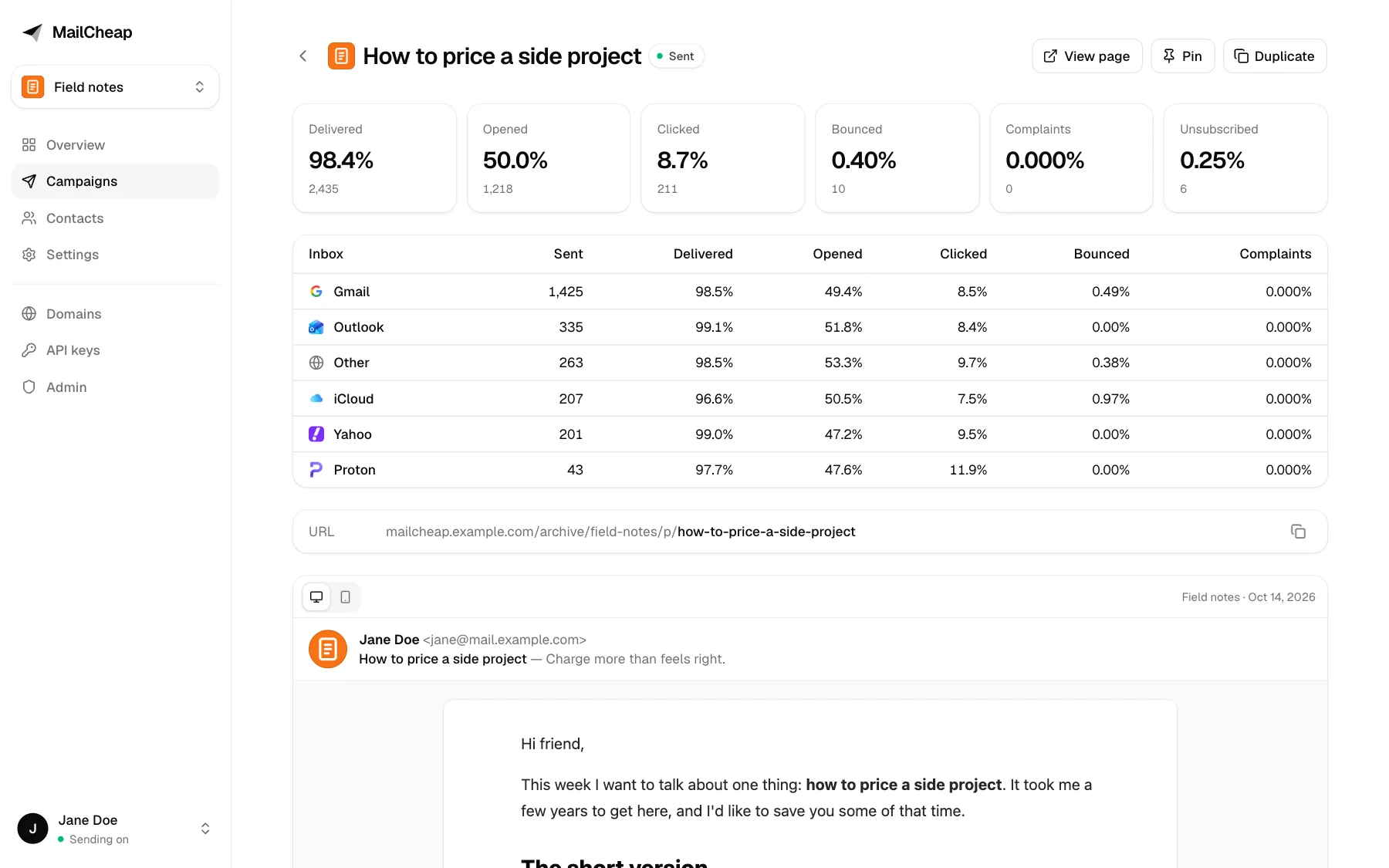
Task: Click the J user avatar
Action: (33, 829)
